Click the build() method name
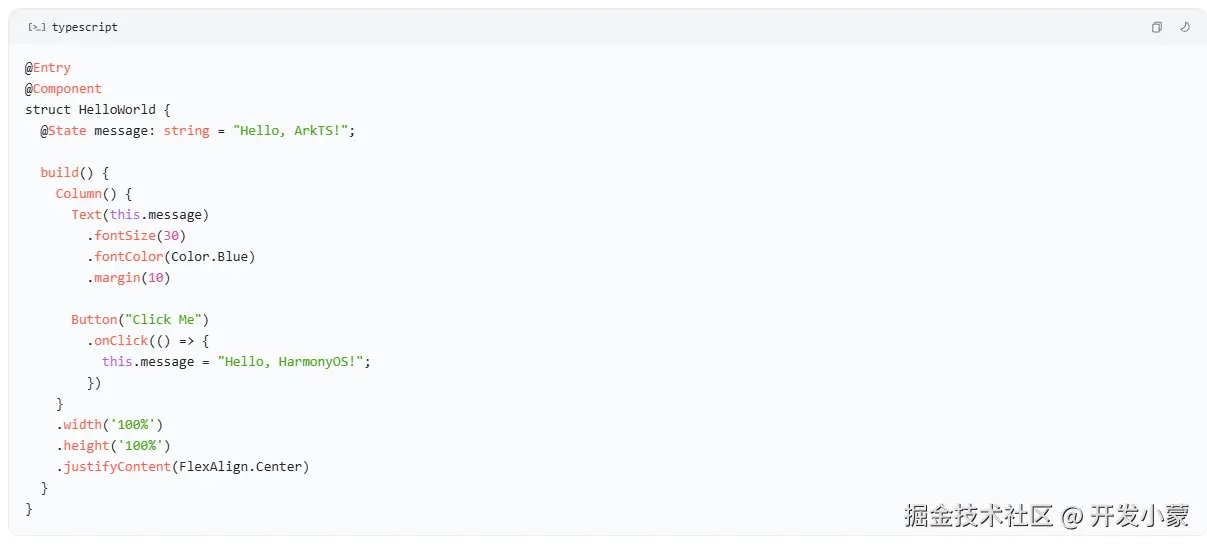 [x=59, y=172]
